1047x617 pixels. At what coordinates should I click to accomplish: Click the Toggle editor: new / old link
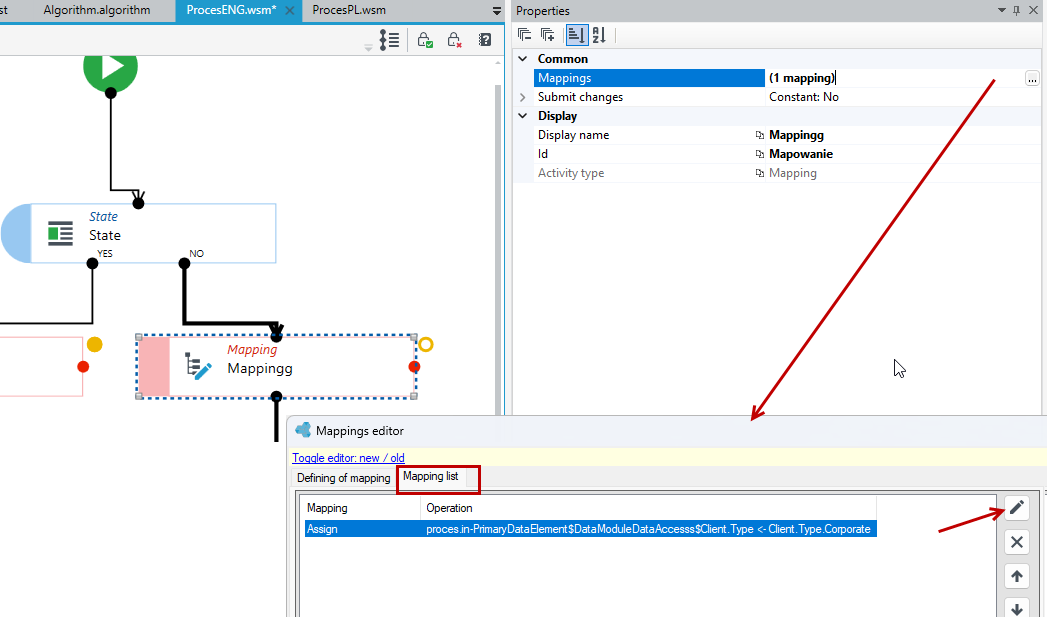[348, 458]
